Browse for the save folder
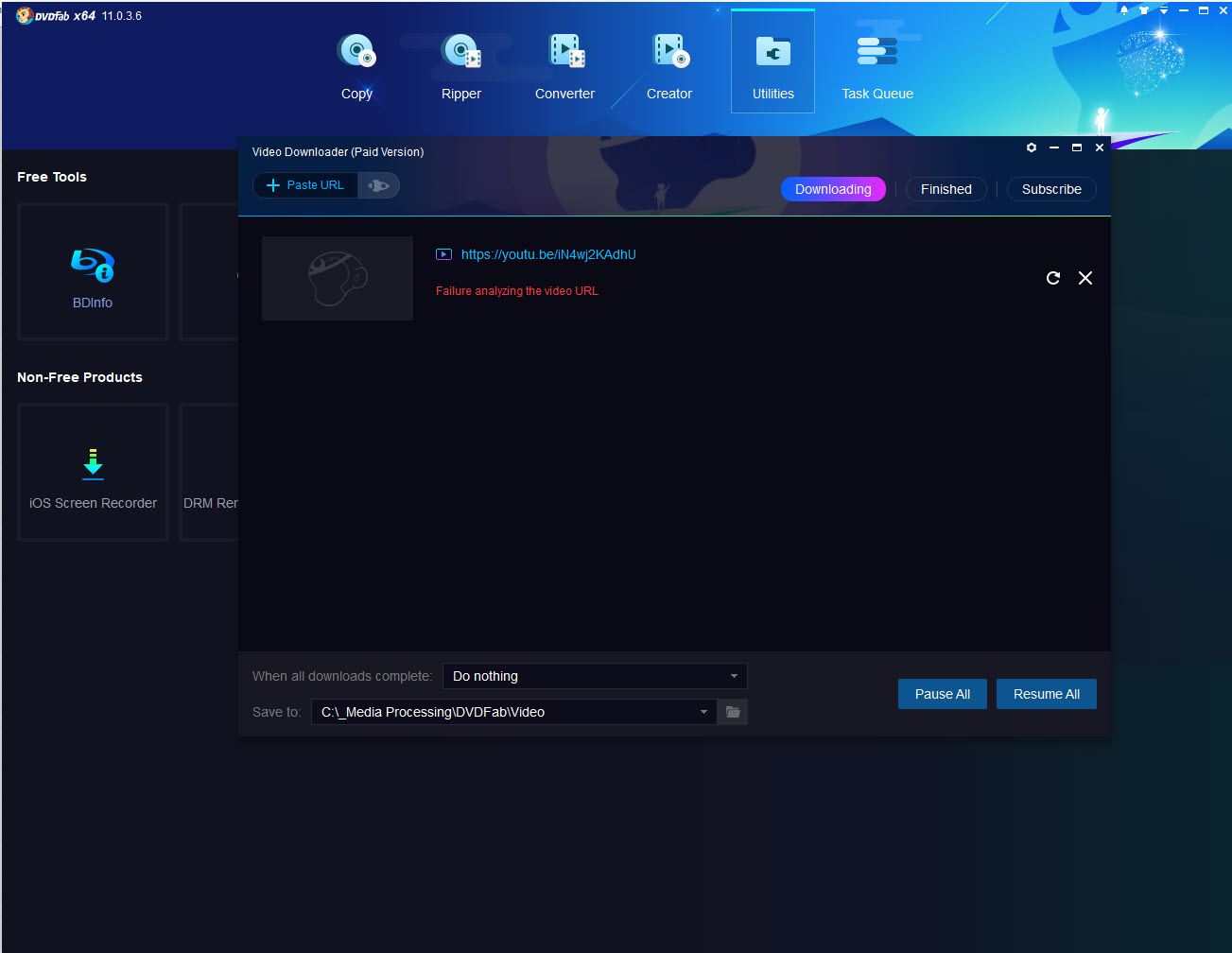The width and height of the screenshot is (1232, 953). point(733,712)
